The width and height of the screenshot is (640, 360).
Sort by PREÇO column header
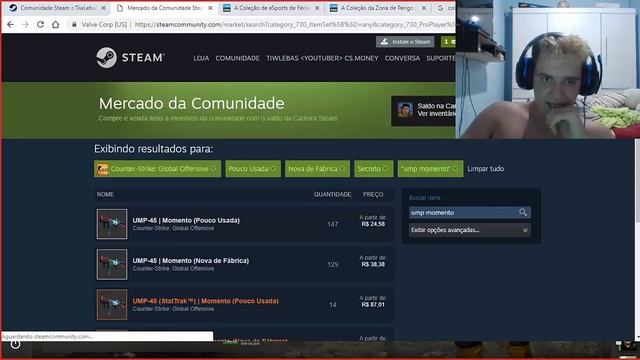[373, 195]
